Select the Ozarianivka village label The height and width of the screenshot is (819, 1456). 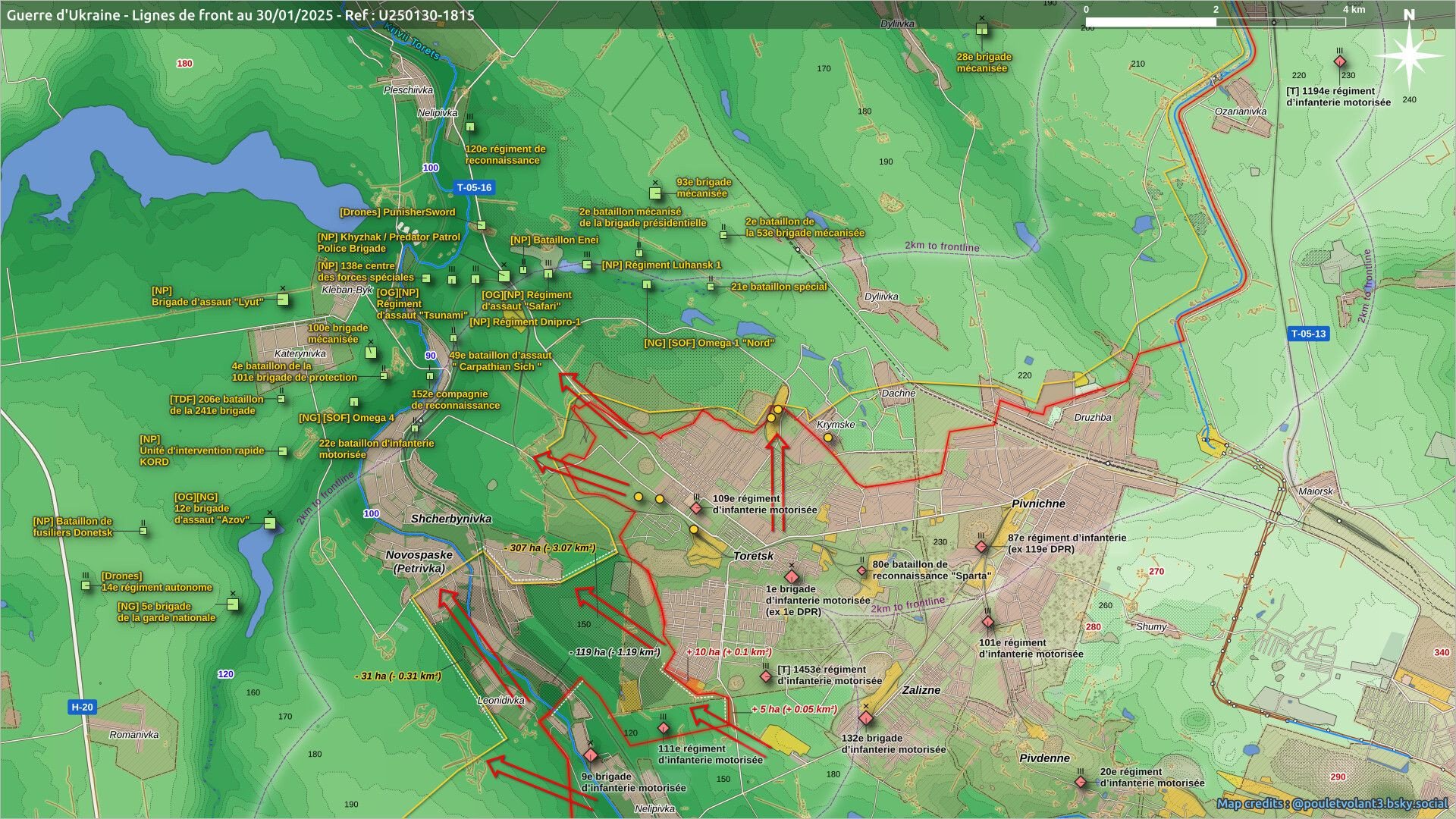point(1241,111)
